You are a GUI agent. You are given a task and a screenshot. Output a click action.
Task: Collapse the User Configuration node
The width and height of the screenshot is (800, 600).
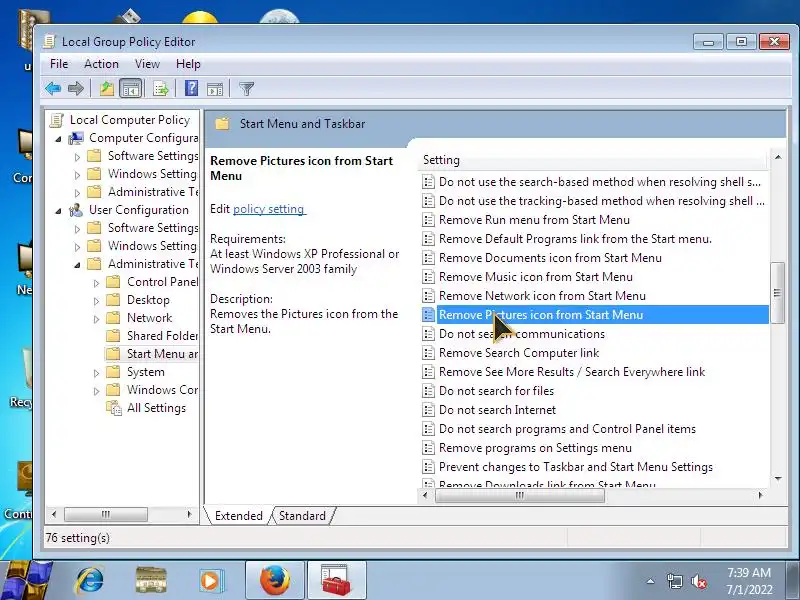click(x=58, y=211)
